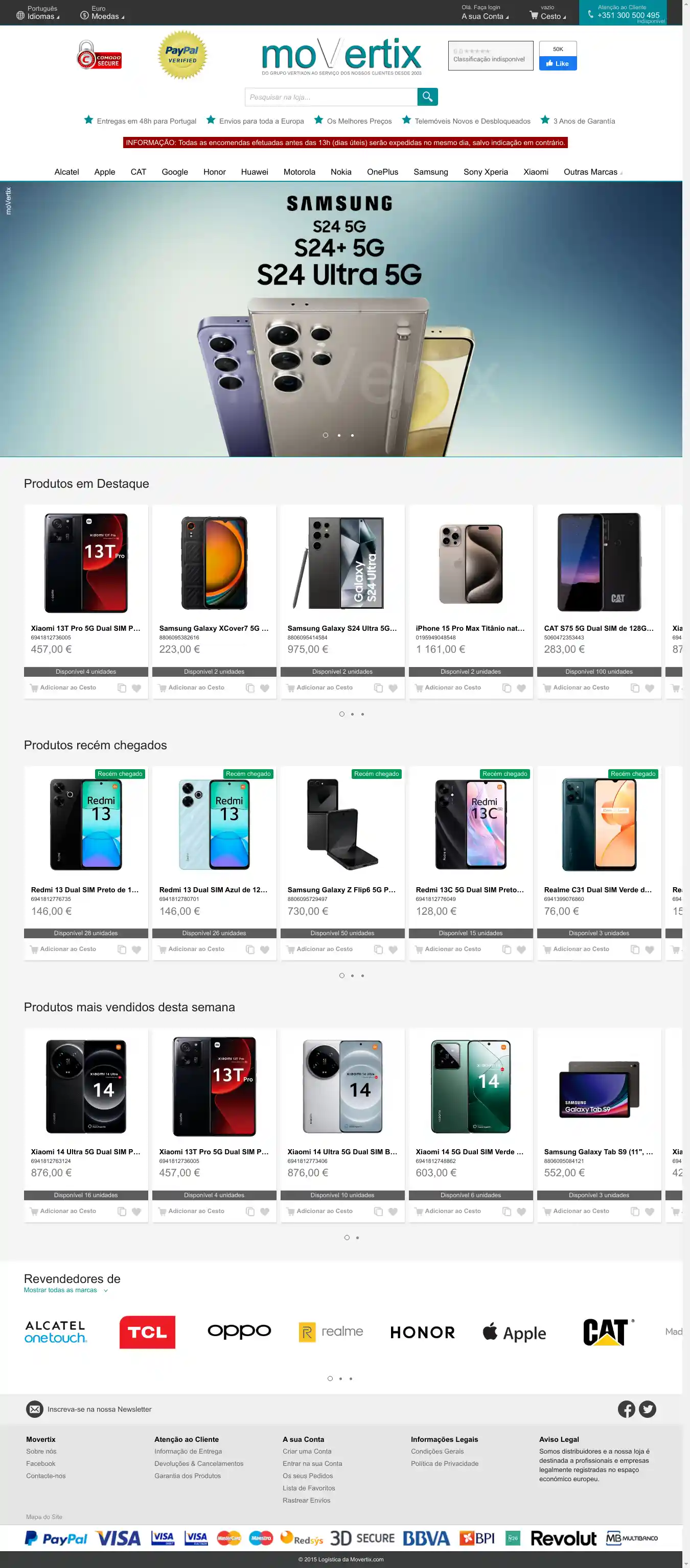The image size is (690, 1568).
Task: Expand Mostrar todas as marcas
Action: 66,1290
